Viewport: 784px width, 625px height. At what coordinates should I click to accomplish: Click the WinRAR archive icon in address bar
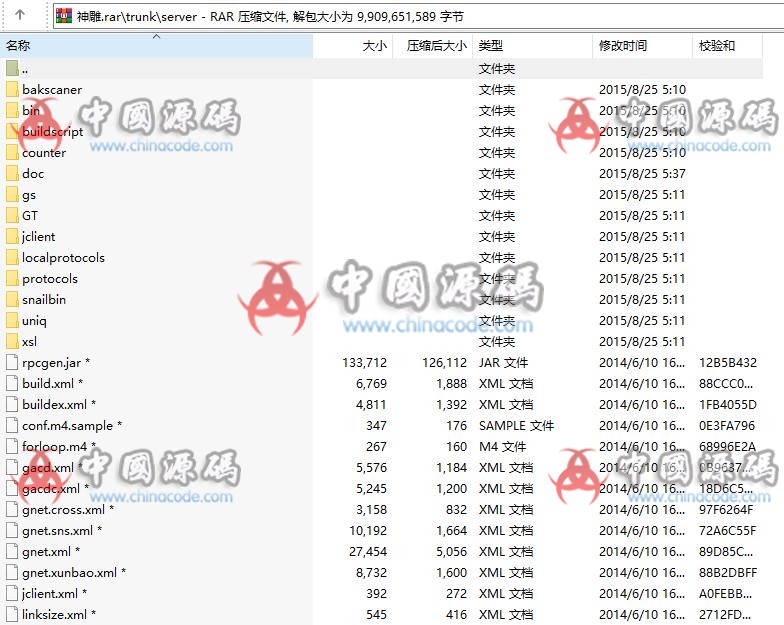64,16
